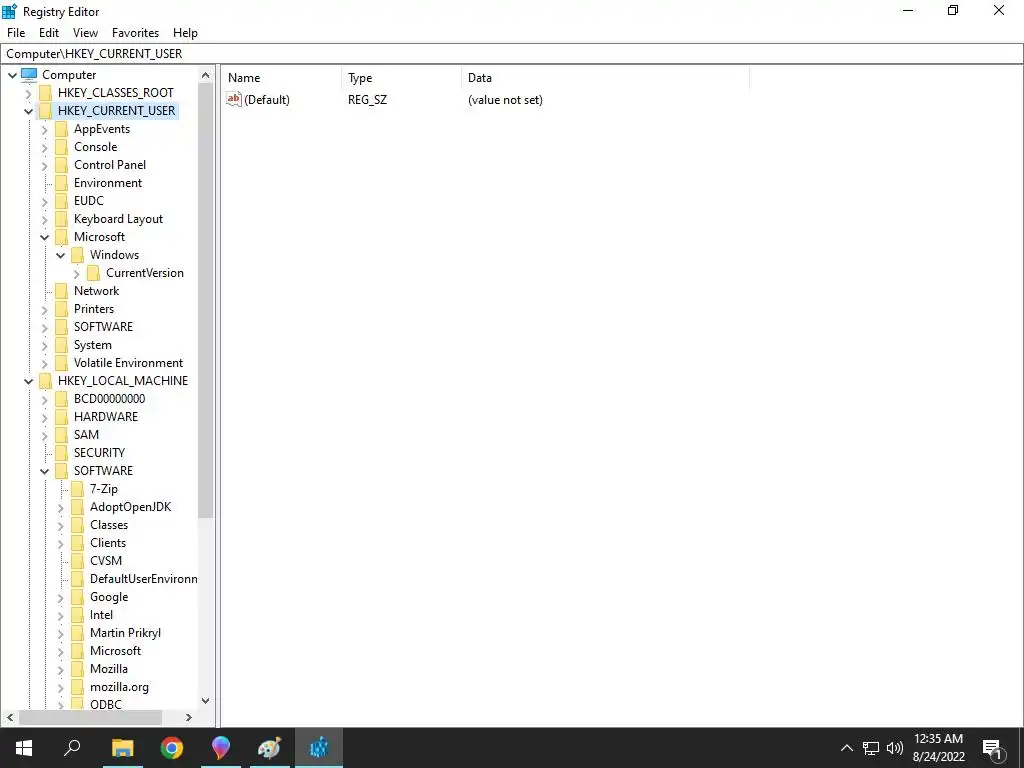Open the volume control in system tray
Viewport: 1024px width, 768px height.
click(895, 748)
